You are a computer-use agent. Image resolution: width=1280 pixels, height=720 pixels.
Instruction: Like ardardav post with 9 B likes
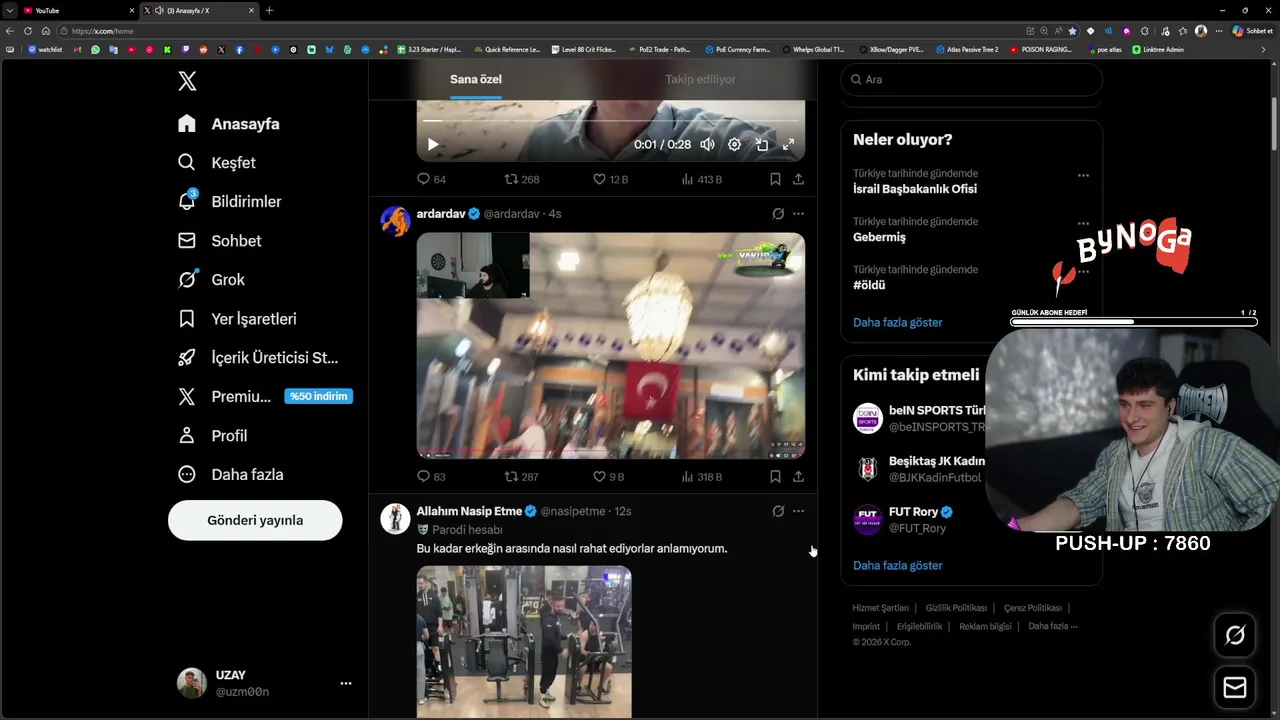coord(609,477)
